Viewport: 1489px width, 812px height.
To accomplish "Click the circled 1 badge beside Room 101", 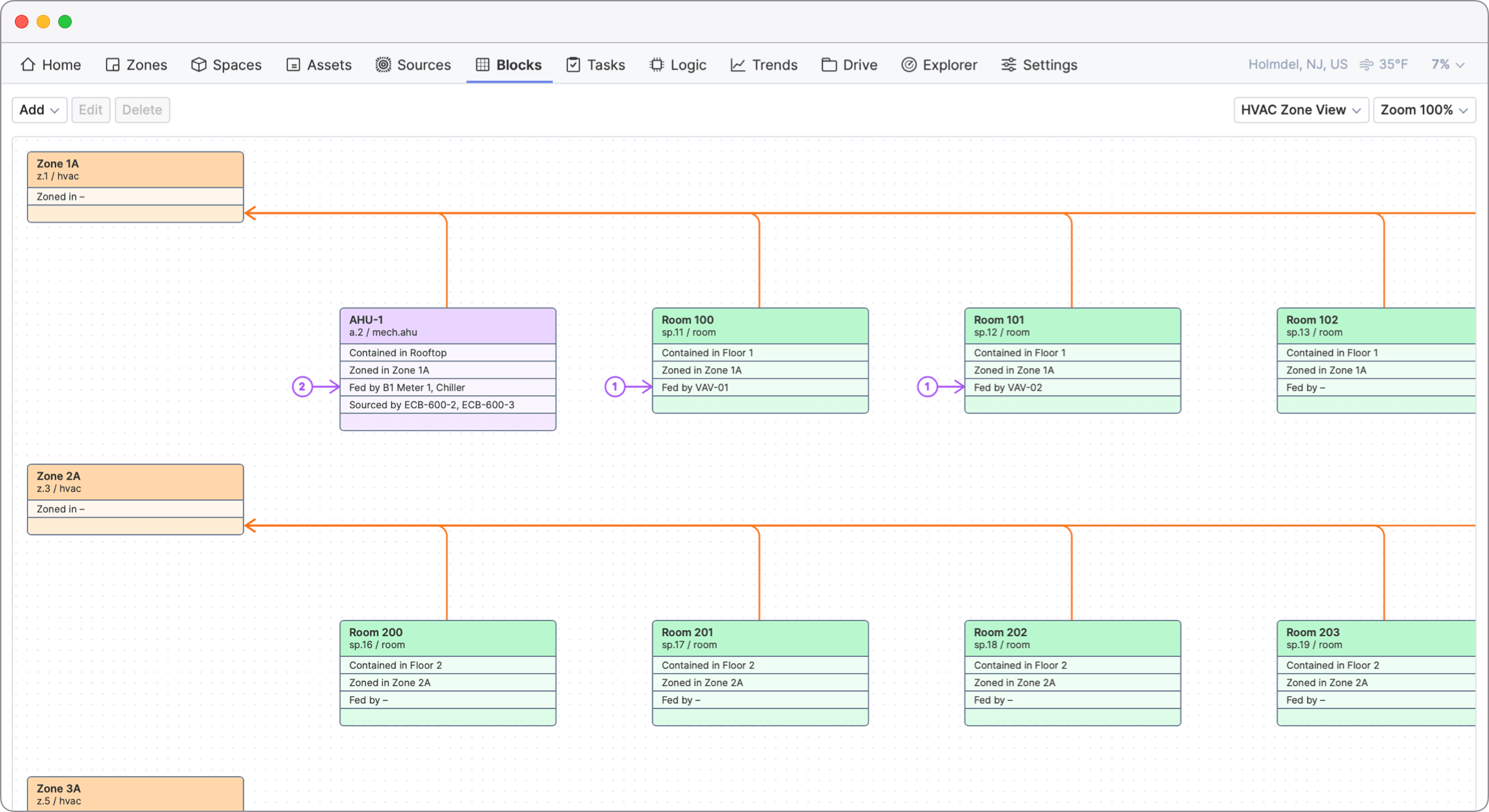I will 927,387.
